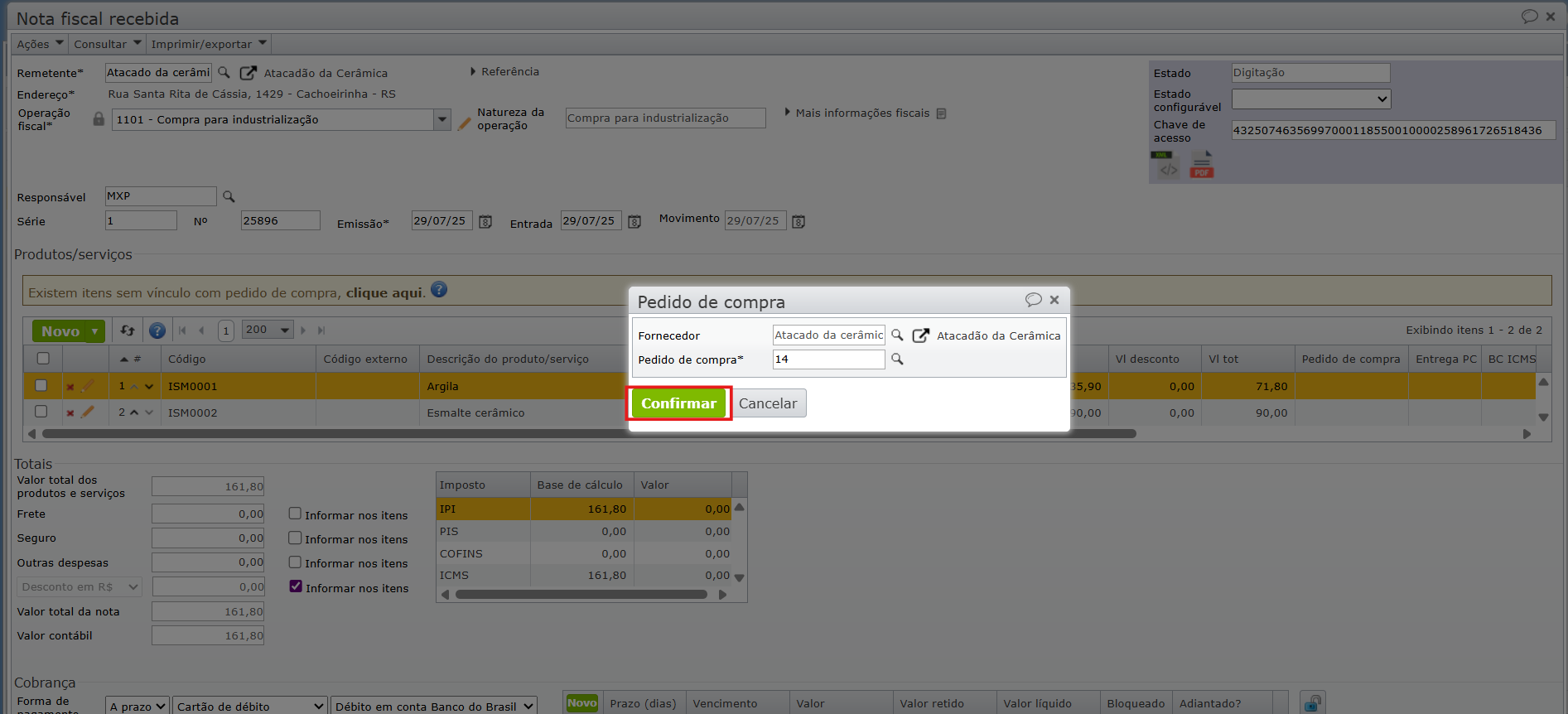Search Pedido de compra with magnifier icon
This screenshot has height=714, width=1568.
point(897,359)
